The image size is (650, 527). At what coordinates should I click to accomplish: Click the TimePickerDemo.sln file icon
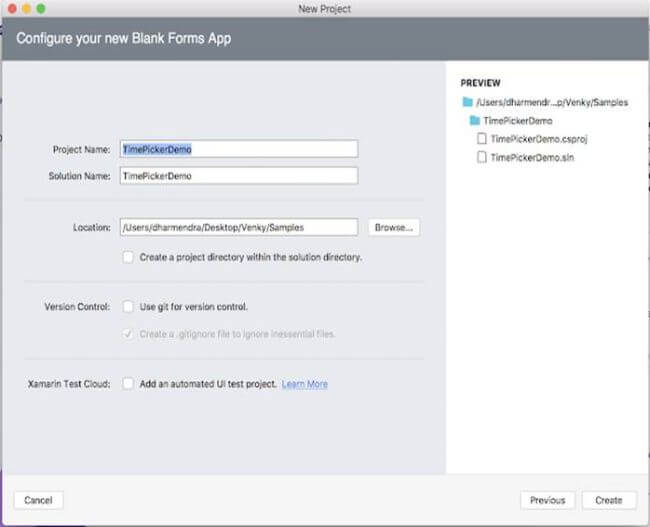point(483,157)
